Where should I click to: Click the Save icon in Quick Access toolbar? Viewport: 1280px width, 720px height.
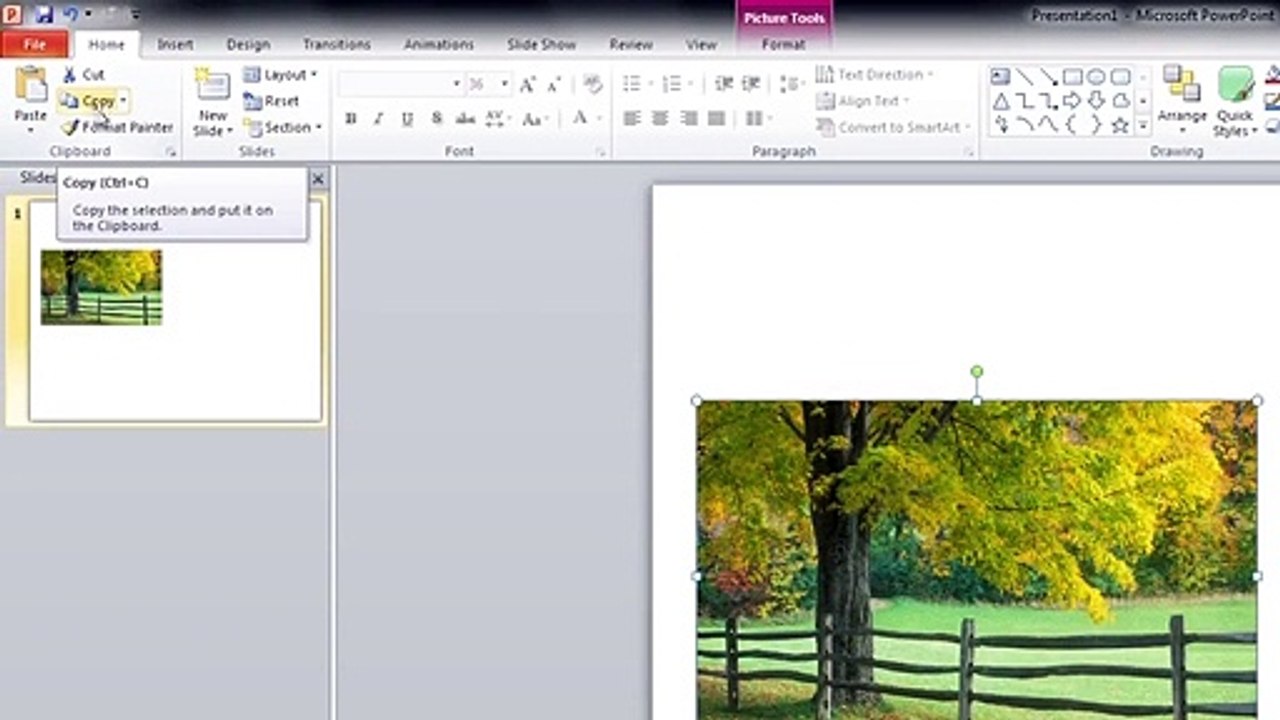44,15
